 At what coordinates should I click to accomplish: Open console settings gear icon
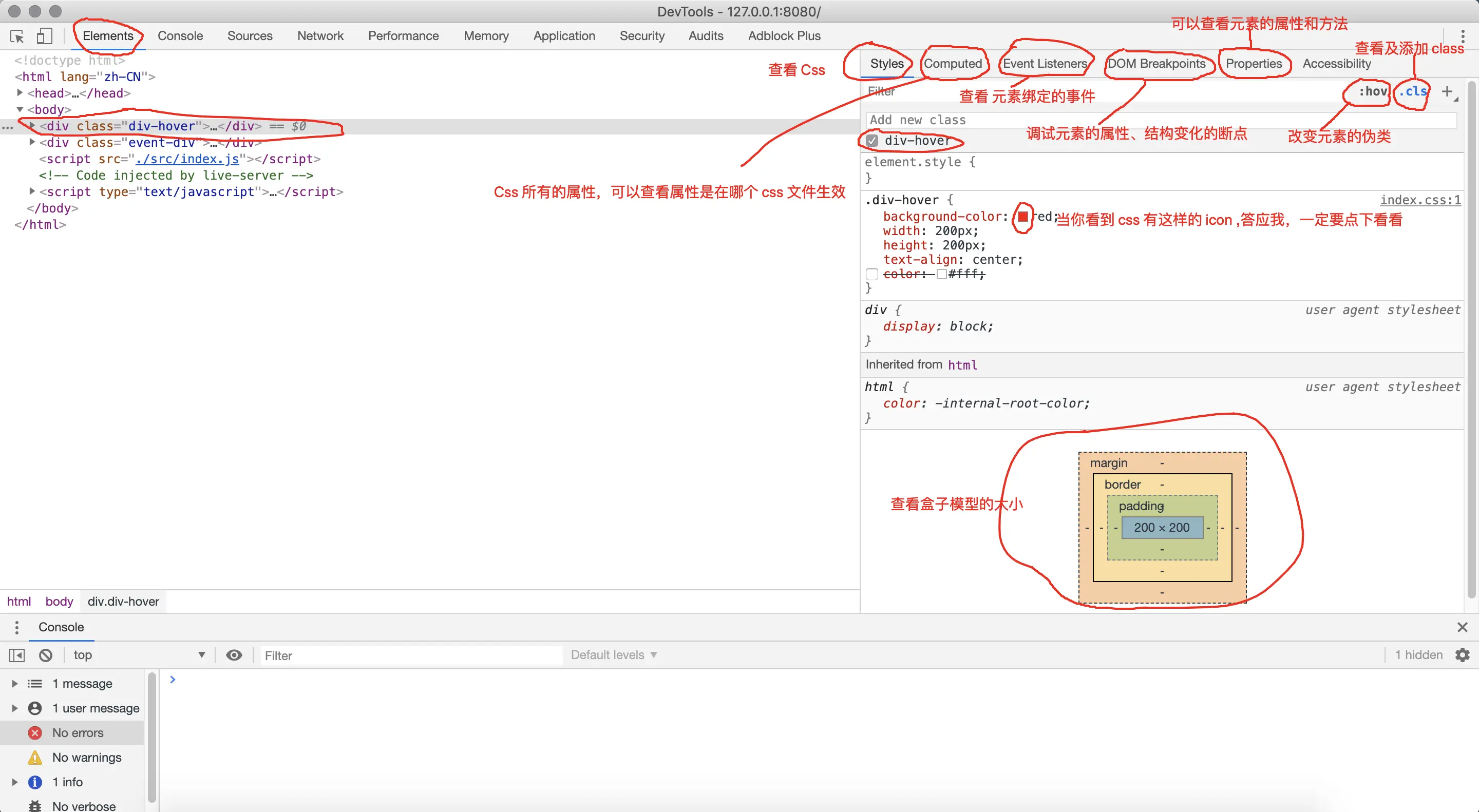click(x=1463, y=655)
